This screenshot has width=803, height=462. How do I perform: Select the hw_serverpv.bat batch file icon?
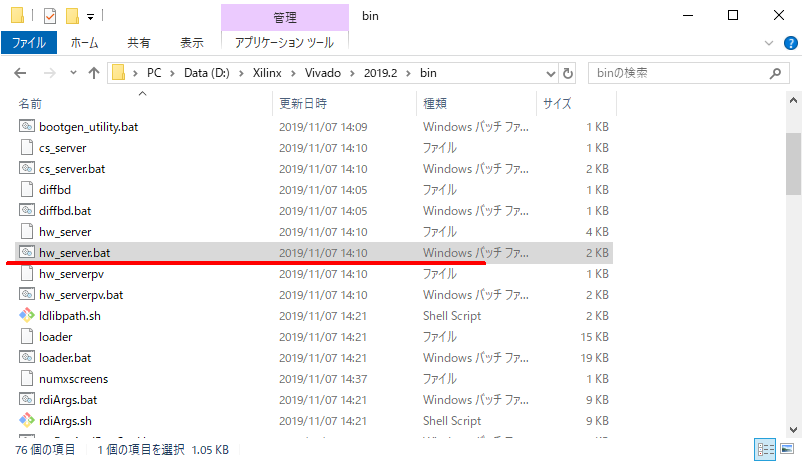point(27,294)
